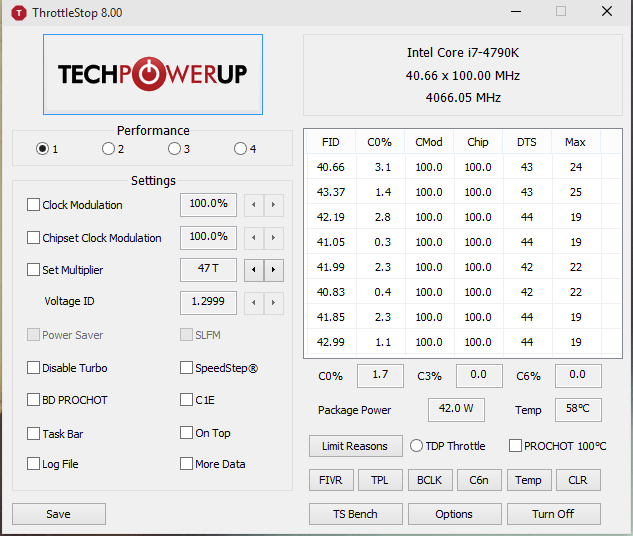Click the Clock Modulation right arrow

[x=274, y=205]
